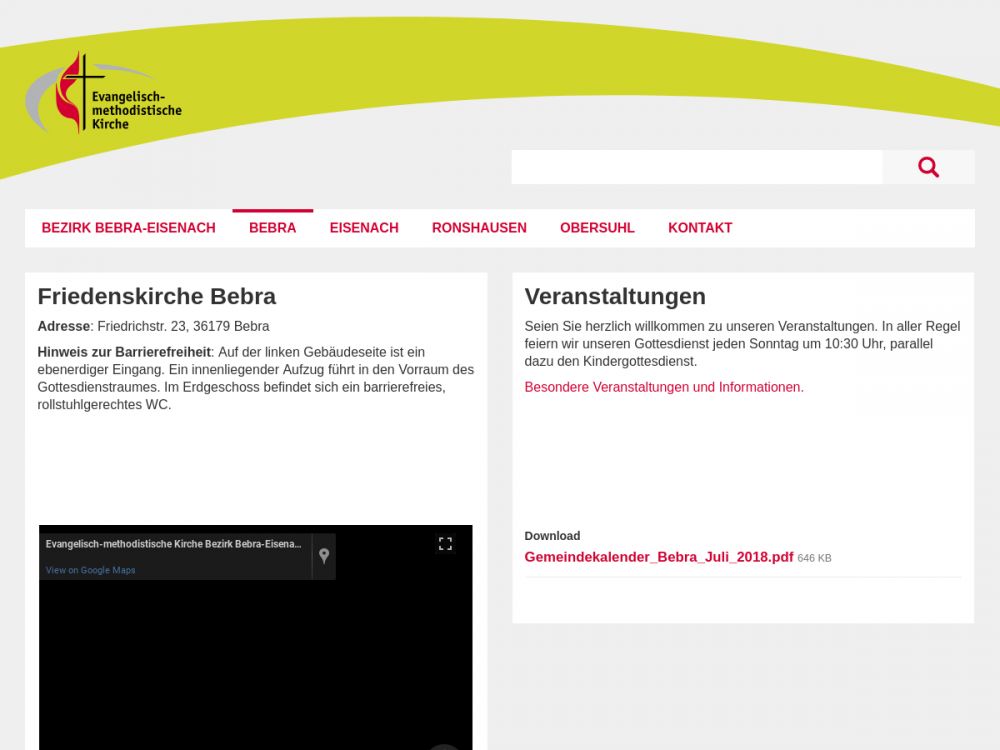This screenshot has width=1000, height=750.
Task: Click the map place title in embedded map
Action: click(173, 544)
